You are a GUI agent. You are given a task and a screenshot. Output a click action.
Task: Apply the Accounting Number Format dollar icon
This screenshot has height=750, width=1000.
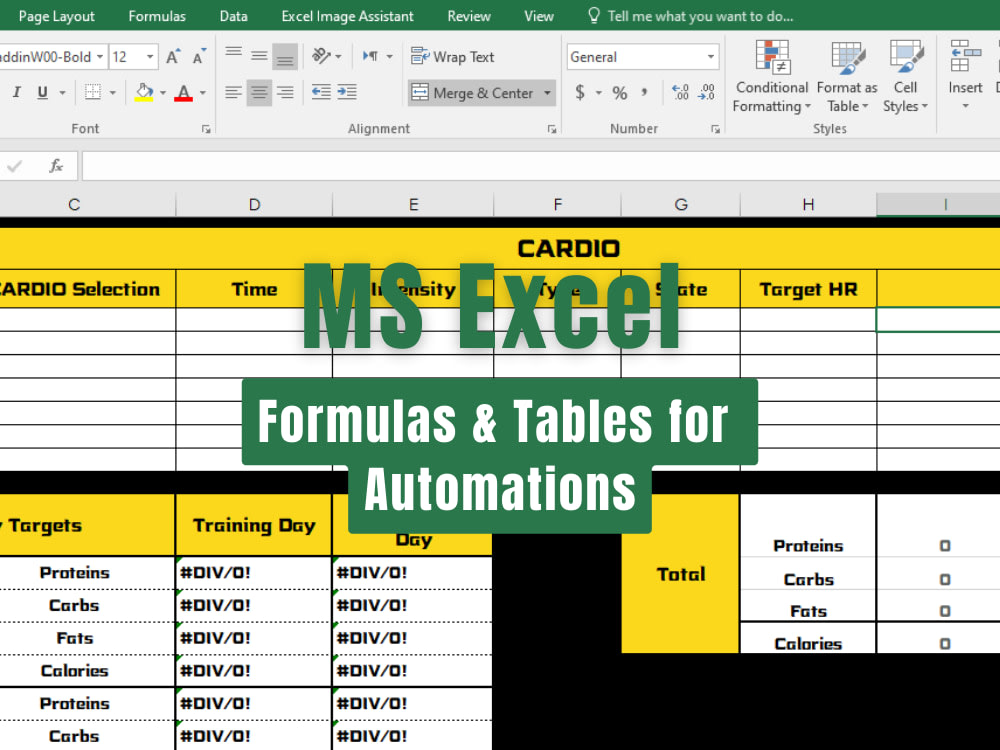click(x=583, y=91)
